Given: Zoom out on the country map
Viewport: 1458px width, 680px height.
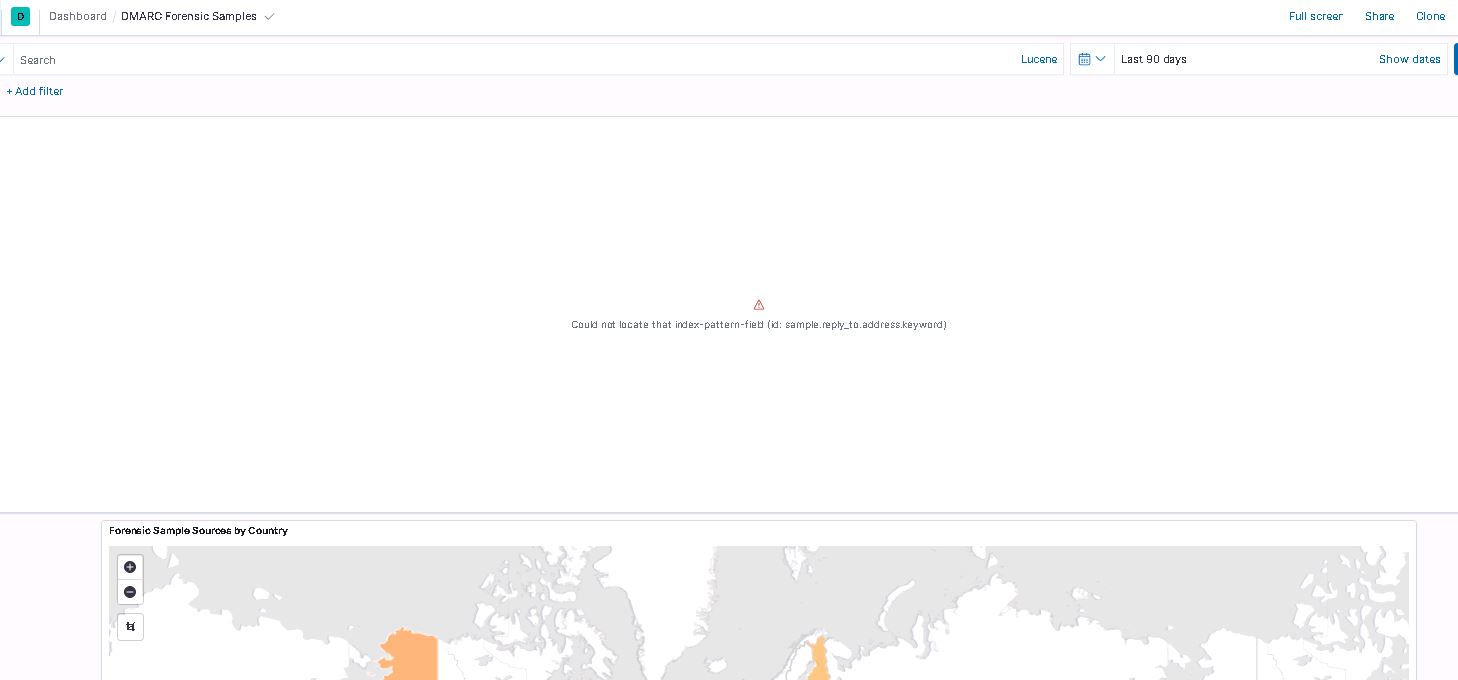Looking at the screenshot, I should click(130, 592).
